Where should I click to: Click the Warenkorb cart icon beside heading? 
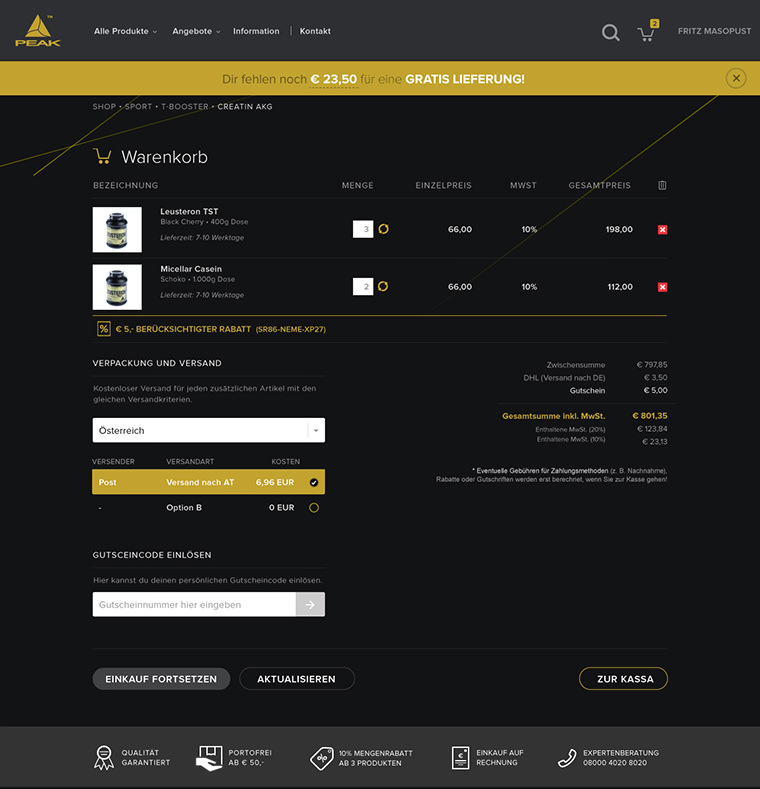(x=102, y=156)
